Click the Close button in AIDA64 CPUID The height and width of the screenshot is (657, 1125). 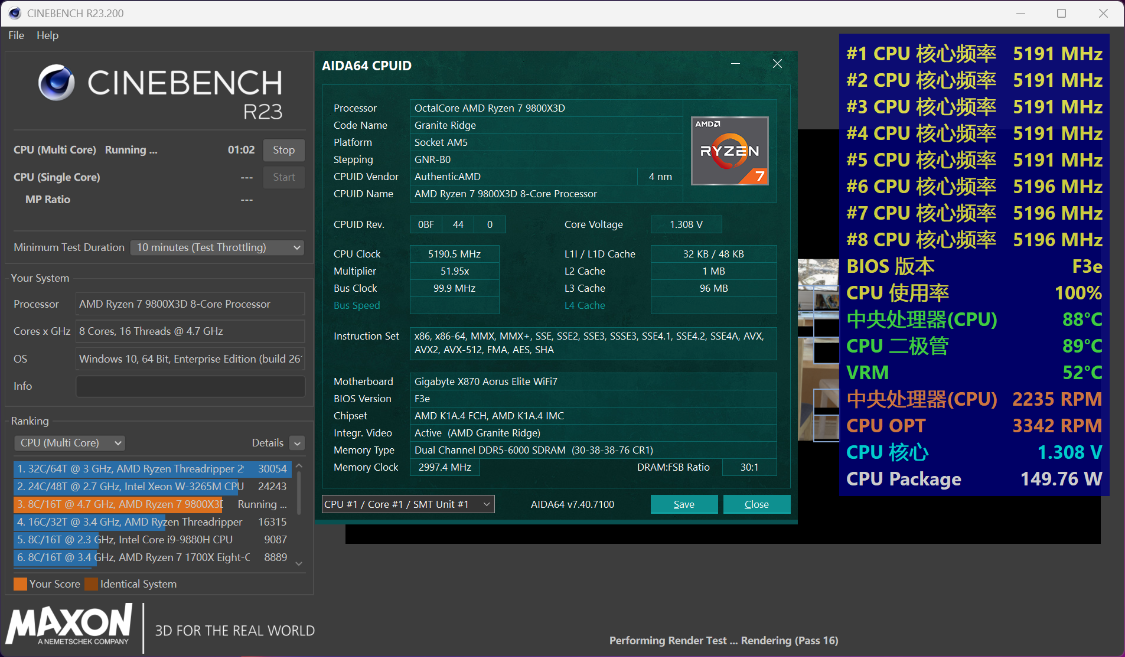757,504
